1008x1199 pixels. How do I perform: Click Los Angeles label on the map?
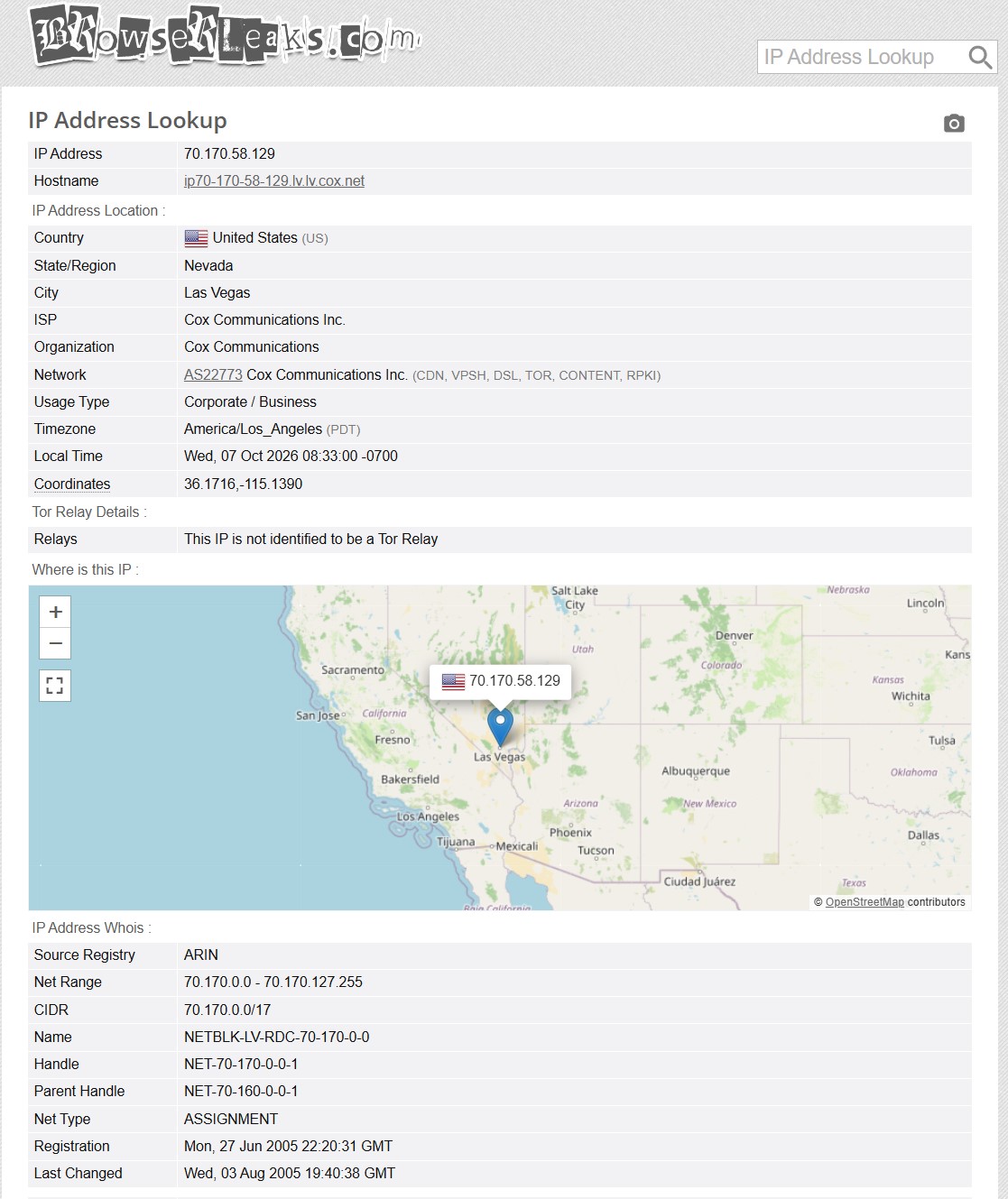pos(429,816)
